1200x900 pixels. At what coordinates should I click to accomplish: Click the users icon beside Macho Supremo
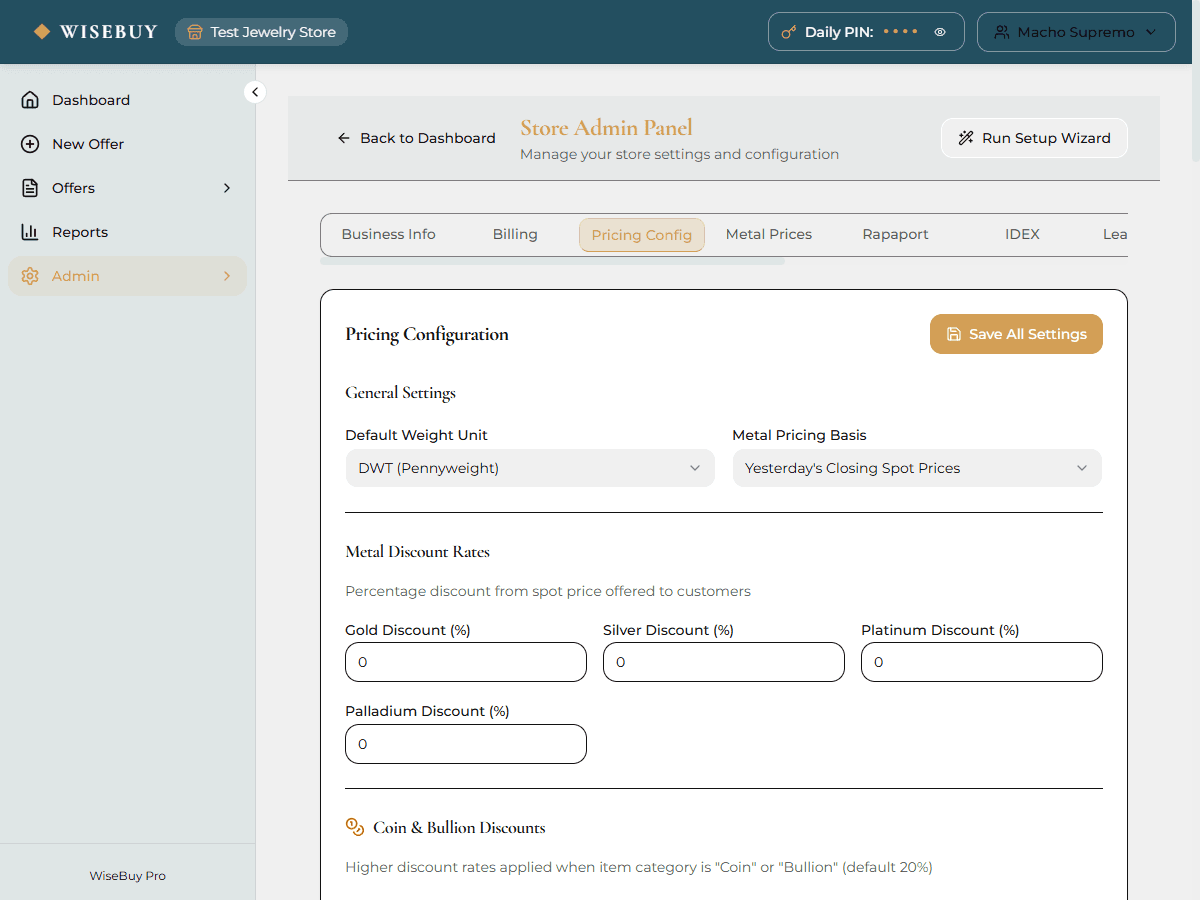1002,31
